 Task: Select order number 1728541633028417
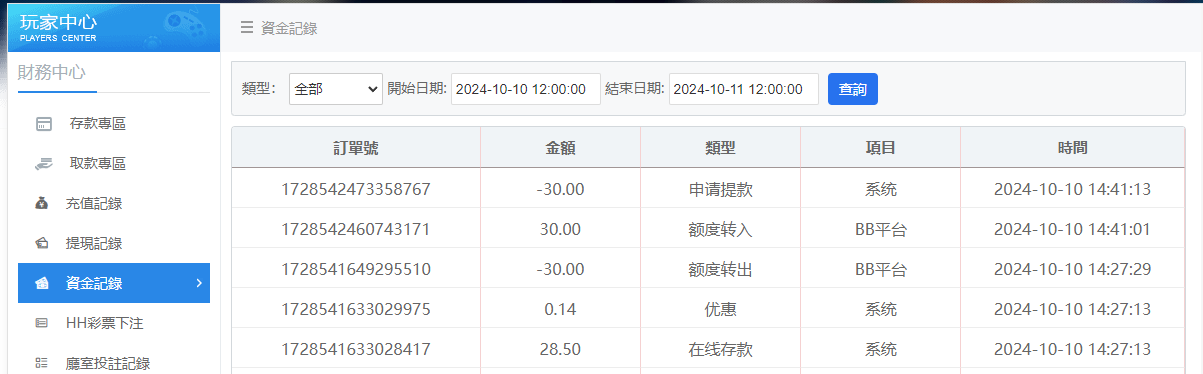tap(356, 349)
